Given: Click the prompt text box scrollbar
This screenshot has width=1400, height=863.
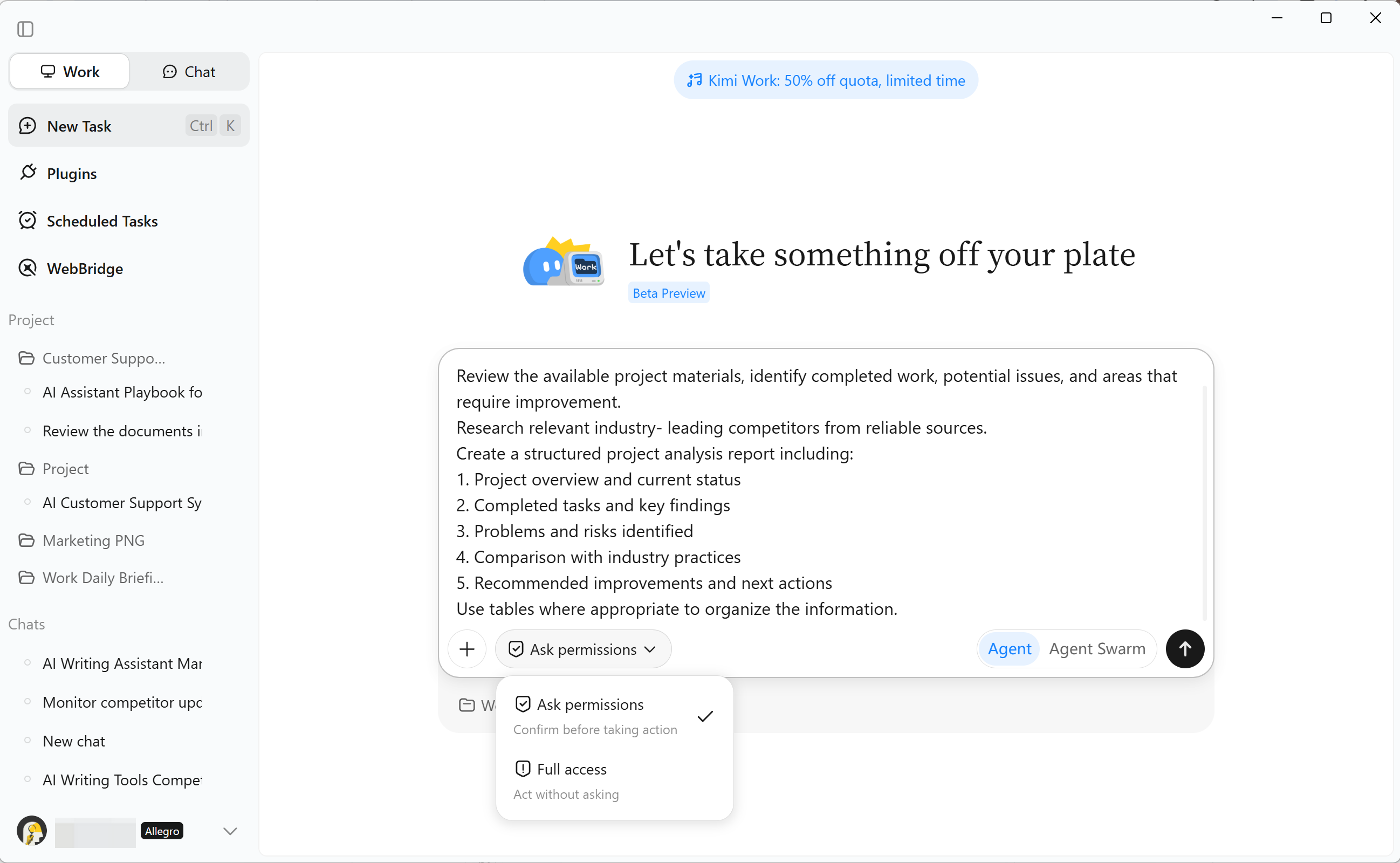Looking at the screenshot, I should 1204,502.
